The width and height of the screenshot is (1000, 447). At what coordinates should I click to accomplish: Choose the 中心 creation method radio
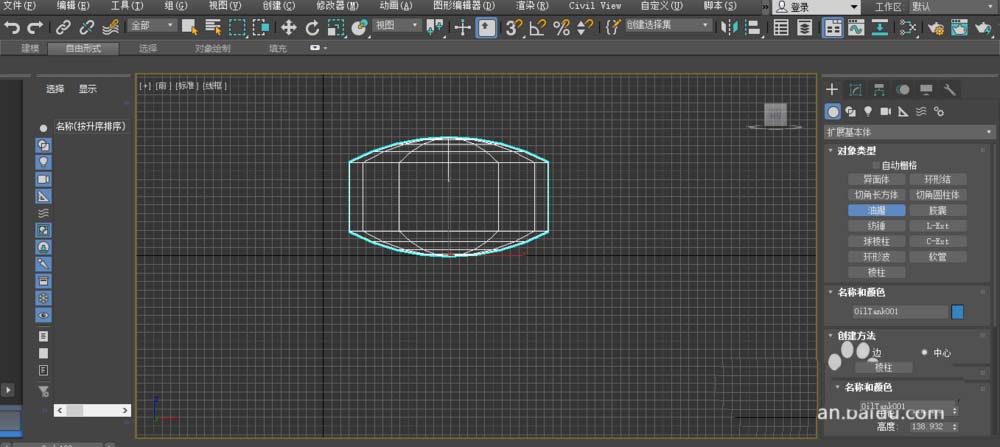tap(923, 353)
